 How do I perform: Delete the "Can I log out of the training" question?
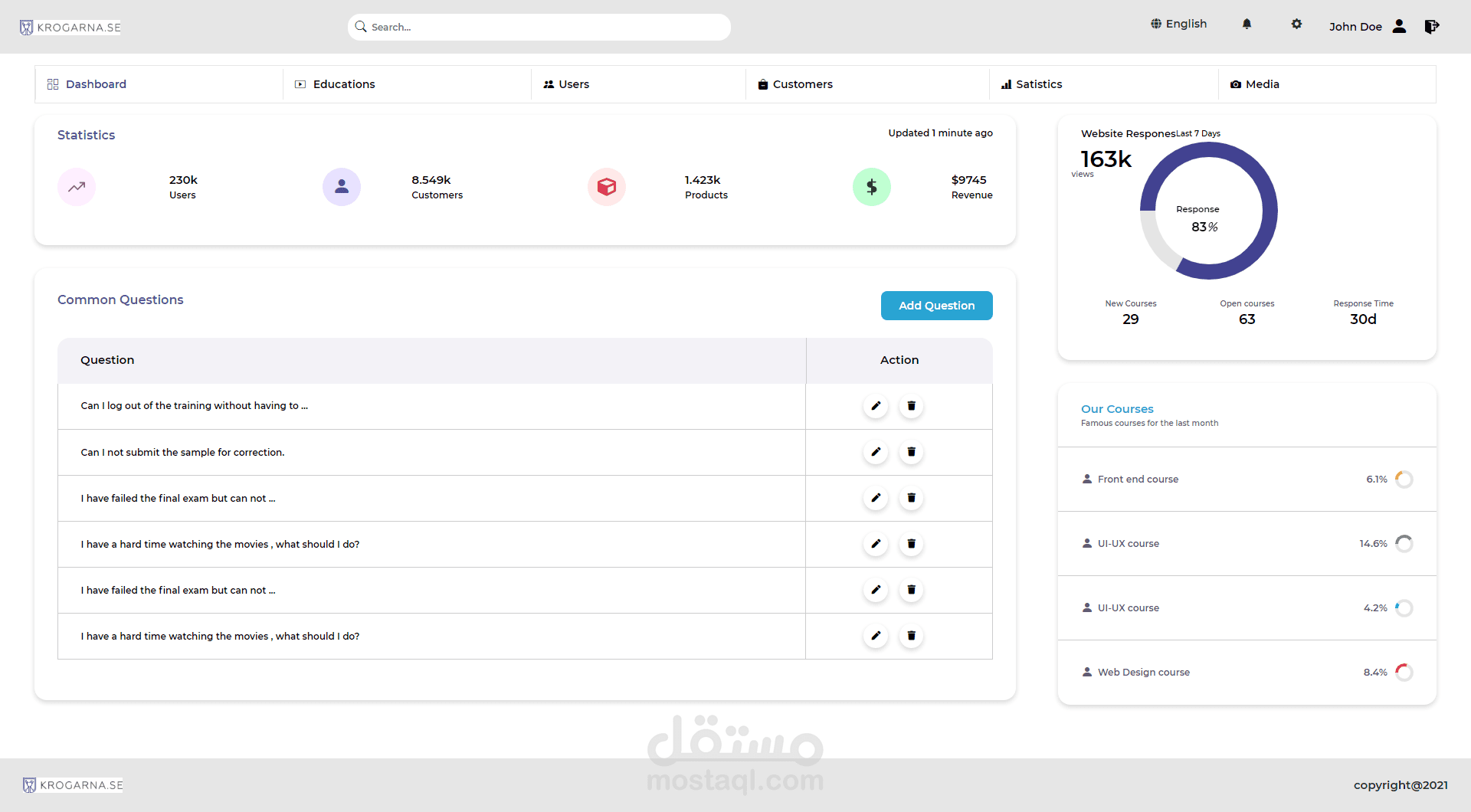click(912, 406)
